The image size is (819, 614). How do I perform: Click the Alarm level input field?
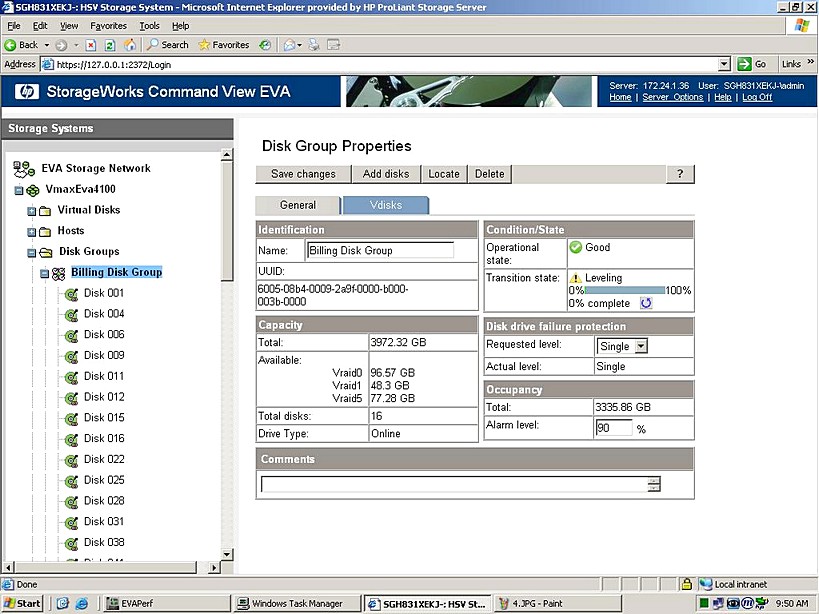coord(614,429)
